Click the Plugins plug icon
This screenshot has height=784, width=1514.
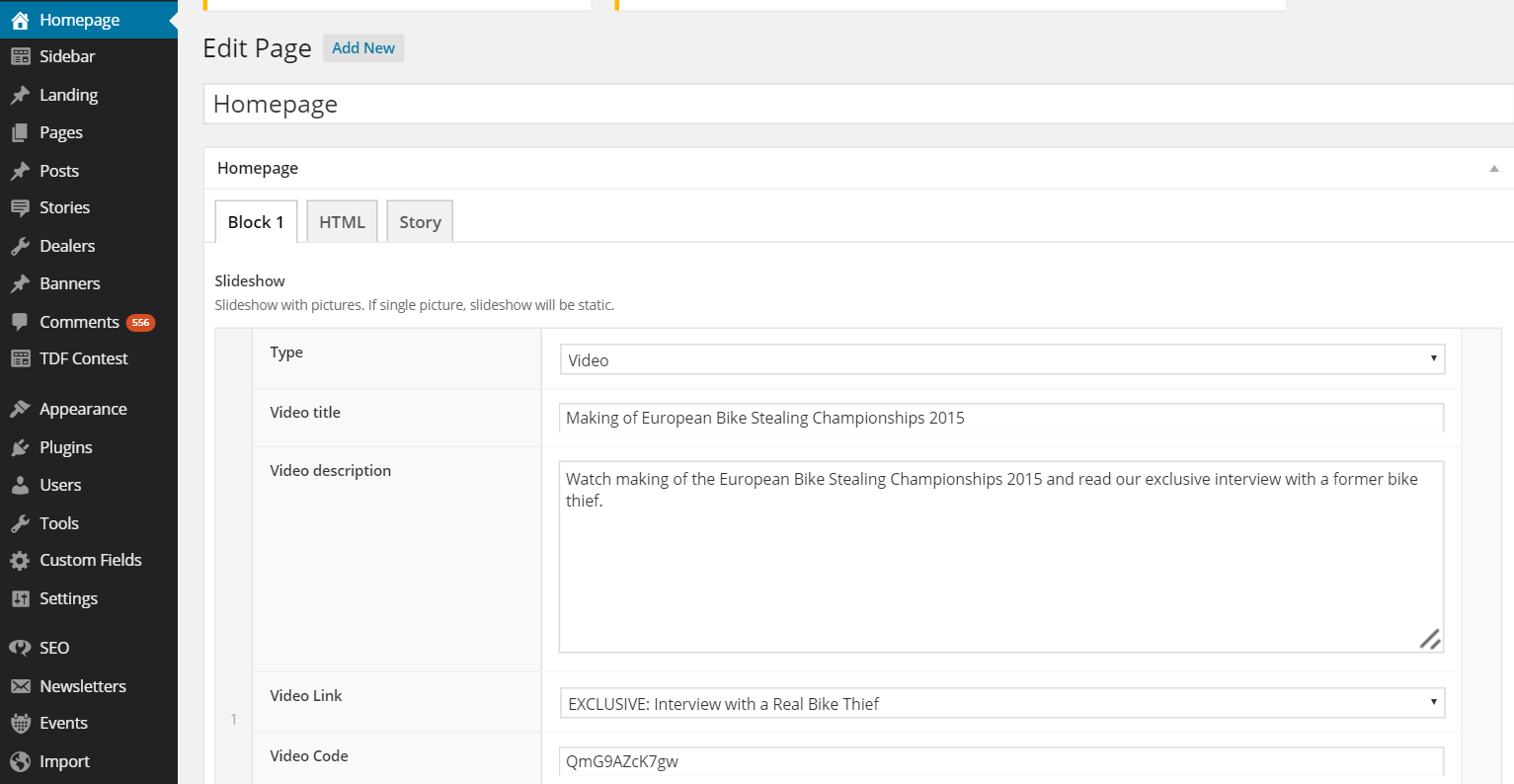(20, 447)
